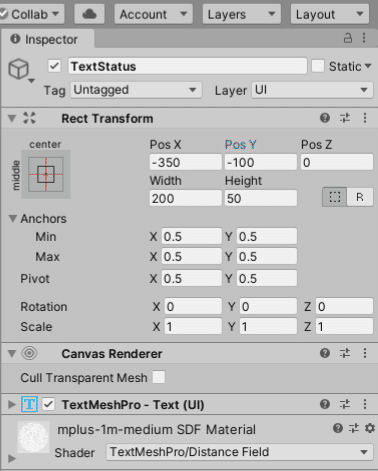378x471 pixels.
Task: Enable the Cull Transparent Mesh checkbox
Action: (159, 377)
